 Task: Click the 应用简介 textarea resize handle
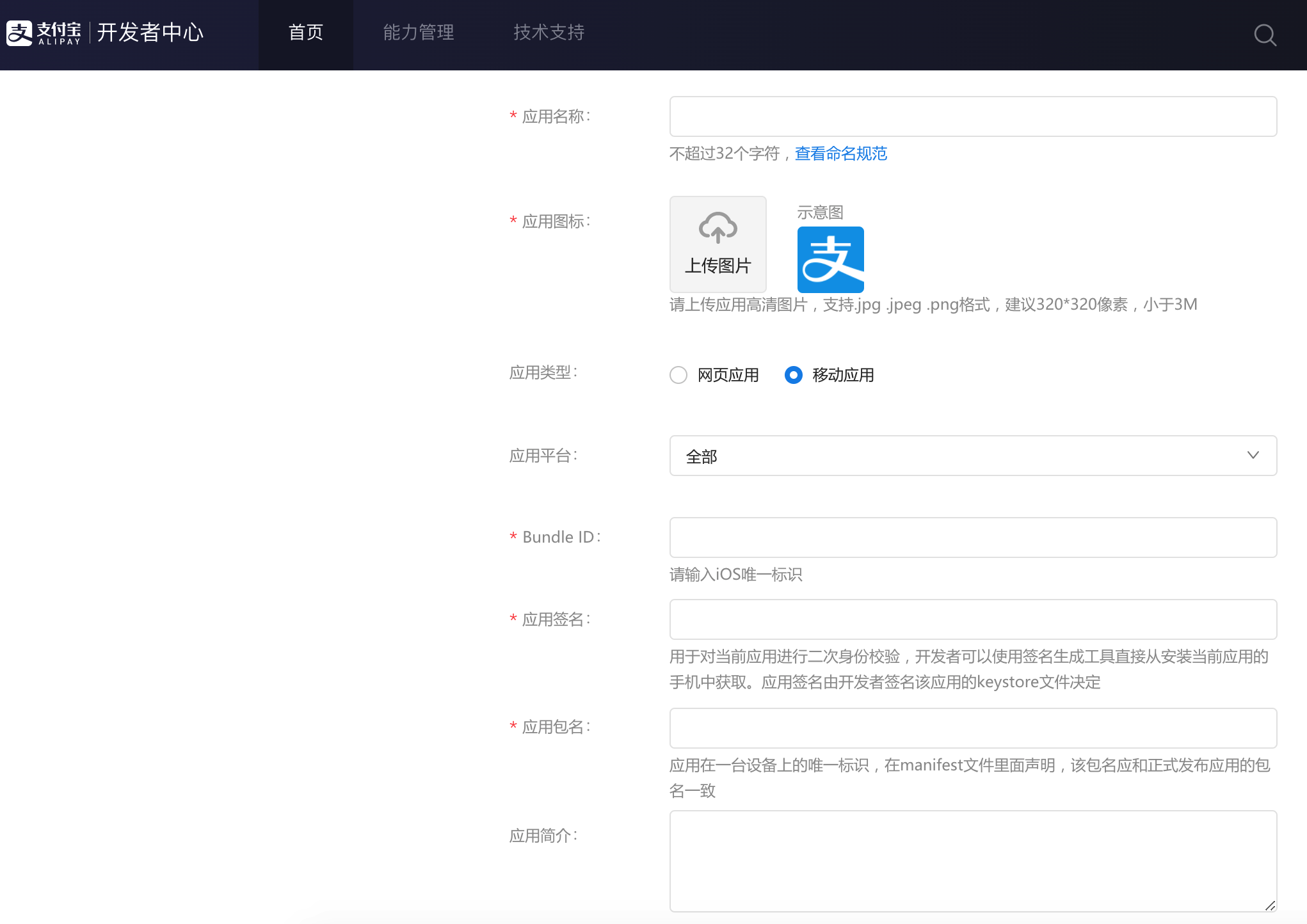click(x=1270, y=905)
